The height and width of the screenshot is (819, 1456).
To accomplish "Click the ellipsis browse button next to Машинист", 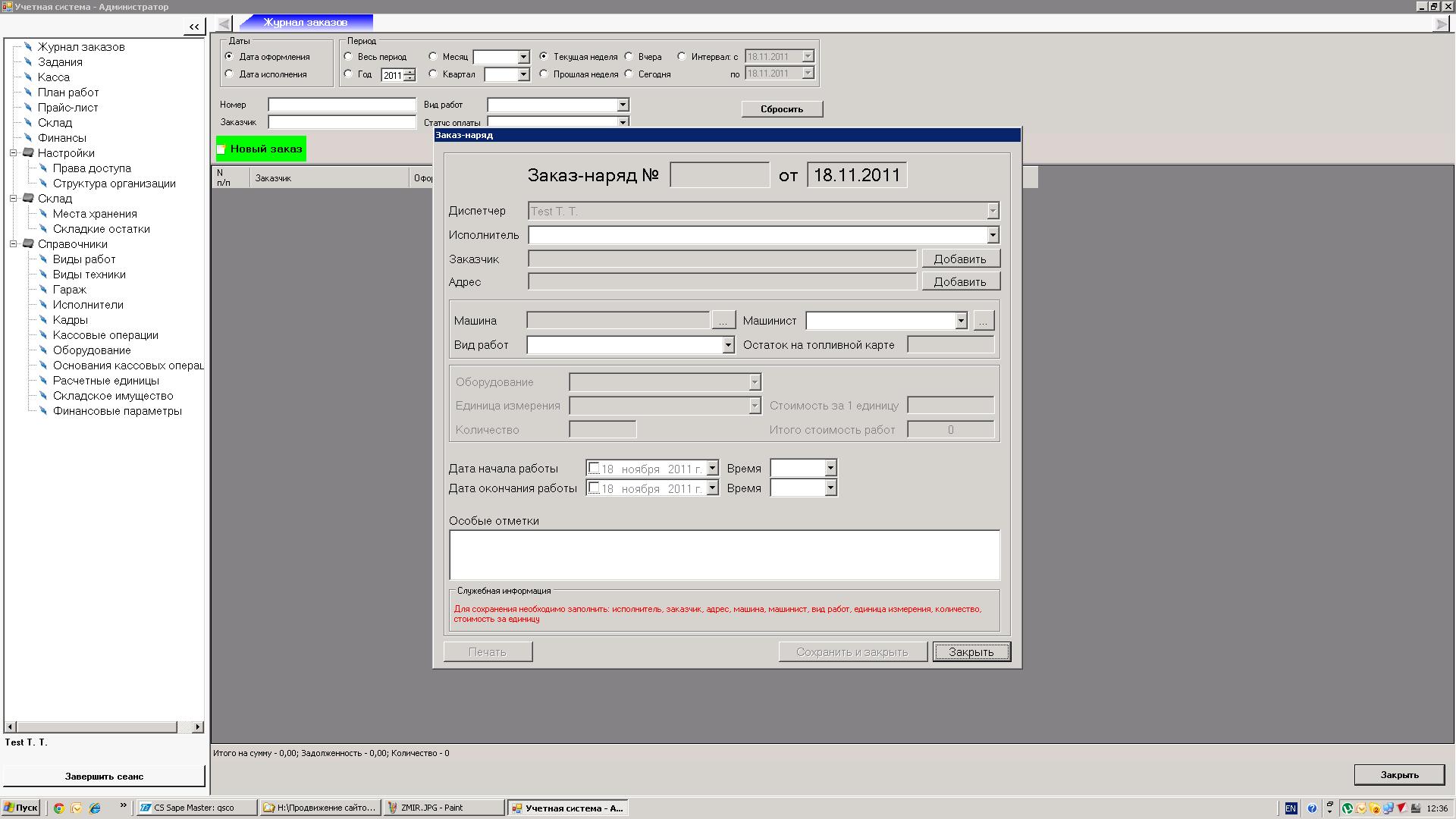I will pyautogui.click(x=983, y=321).
